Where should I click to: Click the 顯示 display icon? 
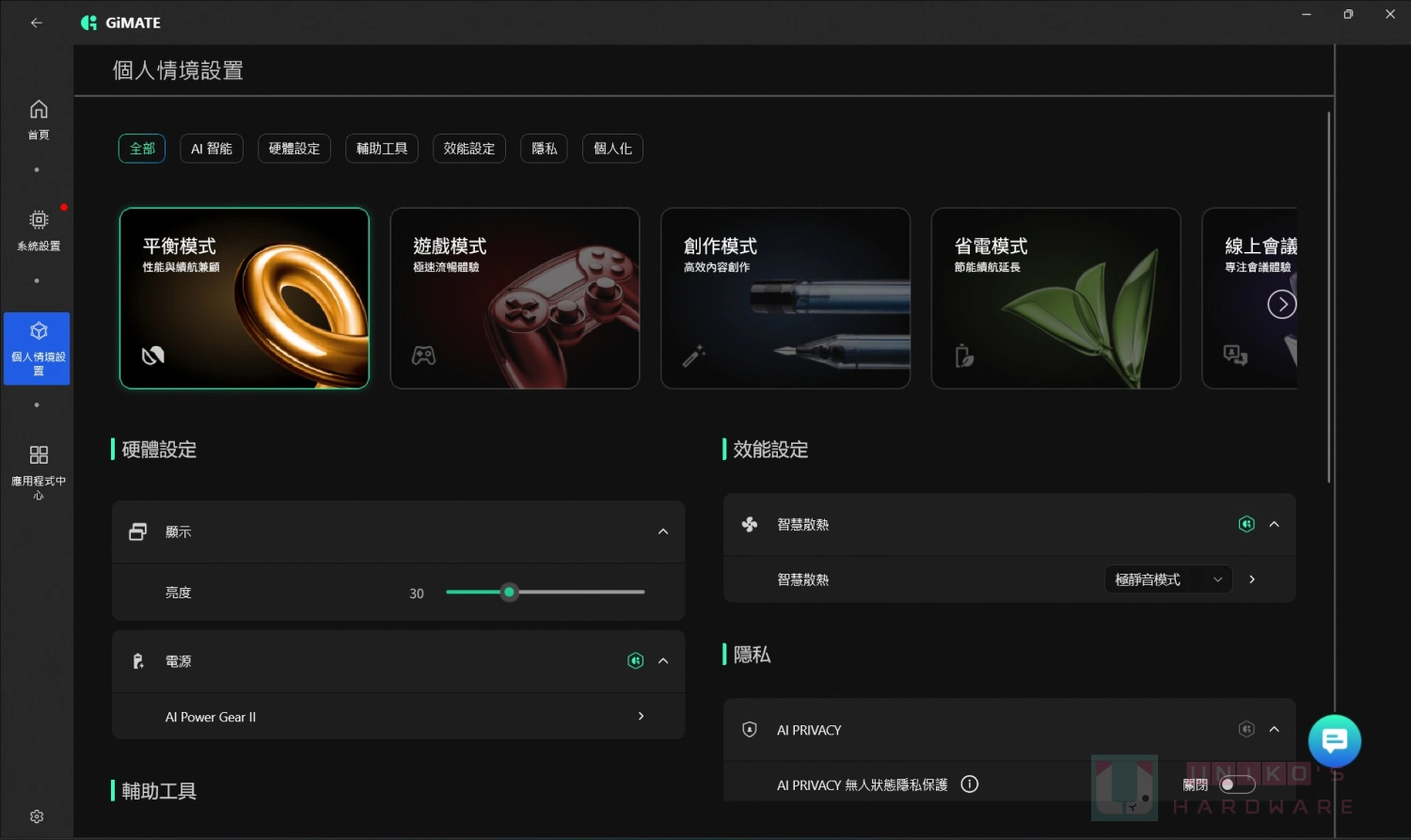(x=138, y=531)
